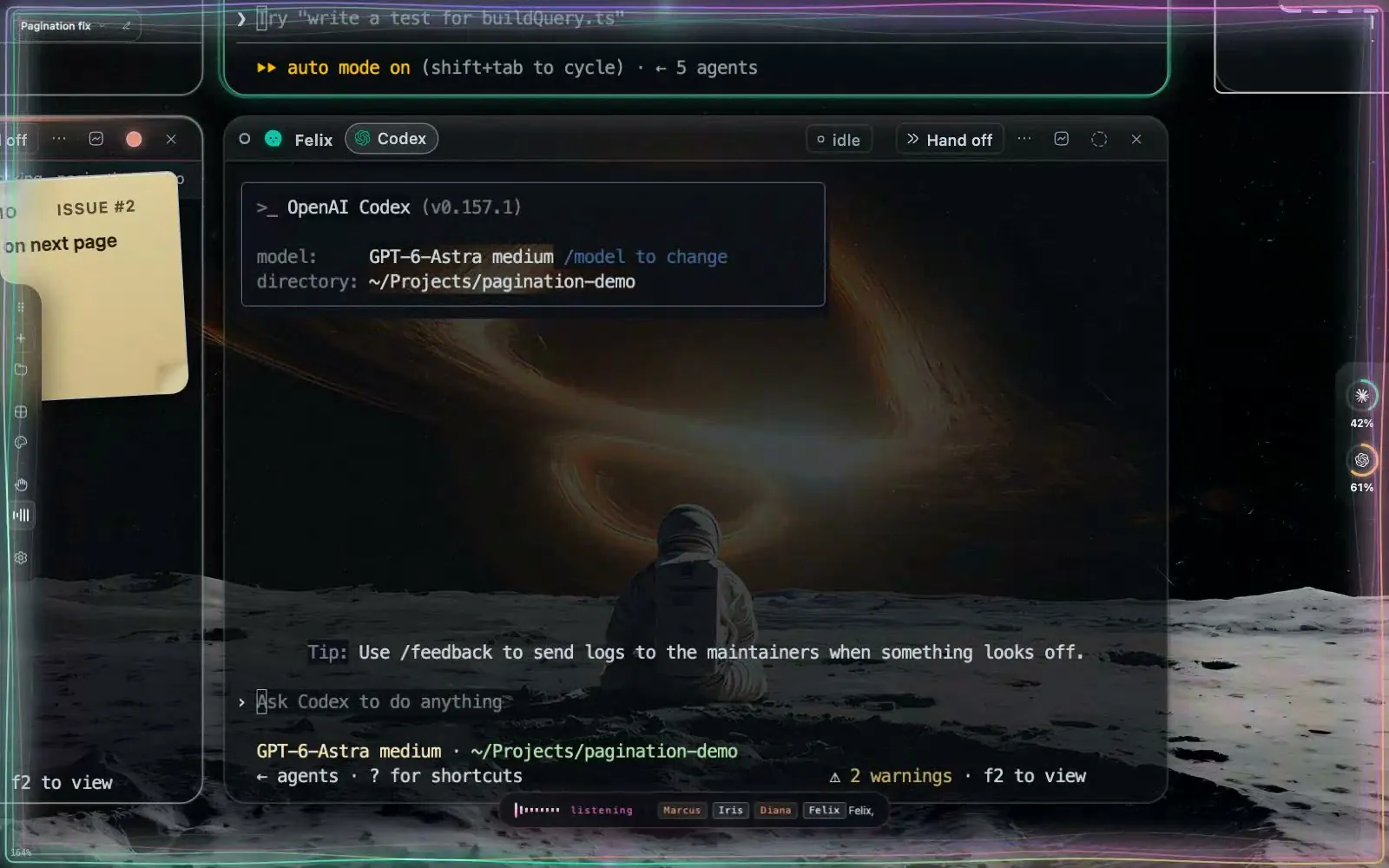The height and width of the screenshot is (868, 1389).
Task: Click the pagination-demo directory path in header box
Action: pyautogui.click(x=502, y=282)
